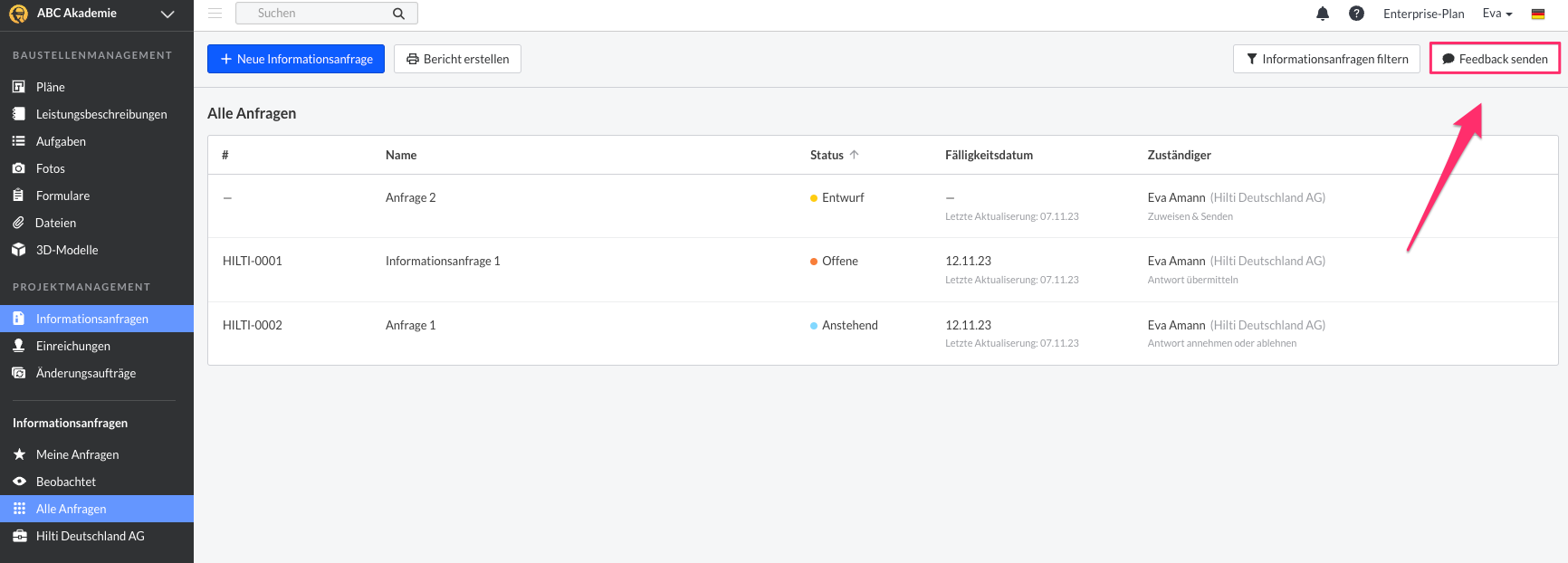Click the Aufgaben list icon

(18, 141)
